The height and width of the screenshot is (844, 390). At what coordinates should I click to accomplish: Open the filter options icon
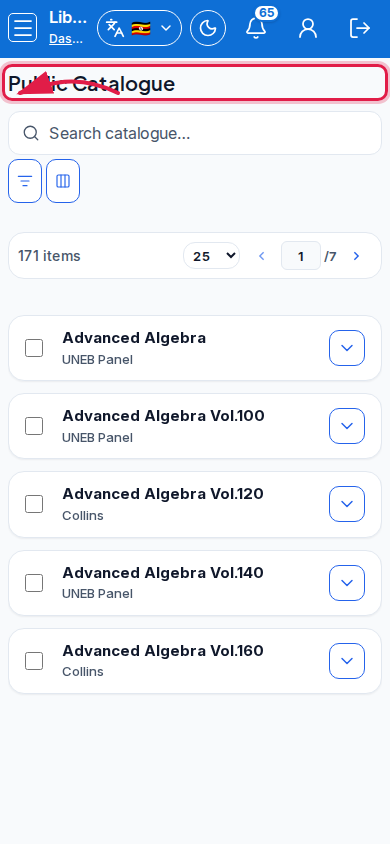25,181
